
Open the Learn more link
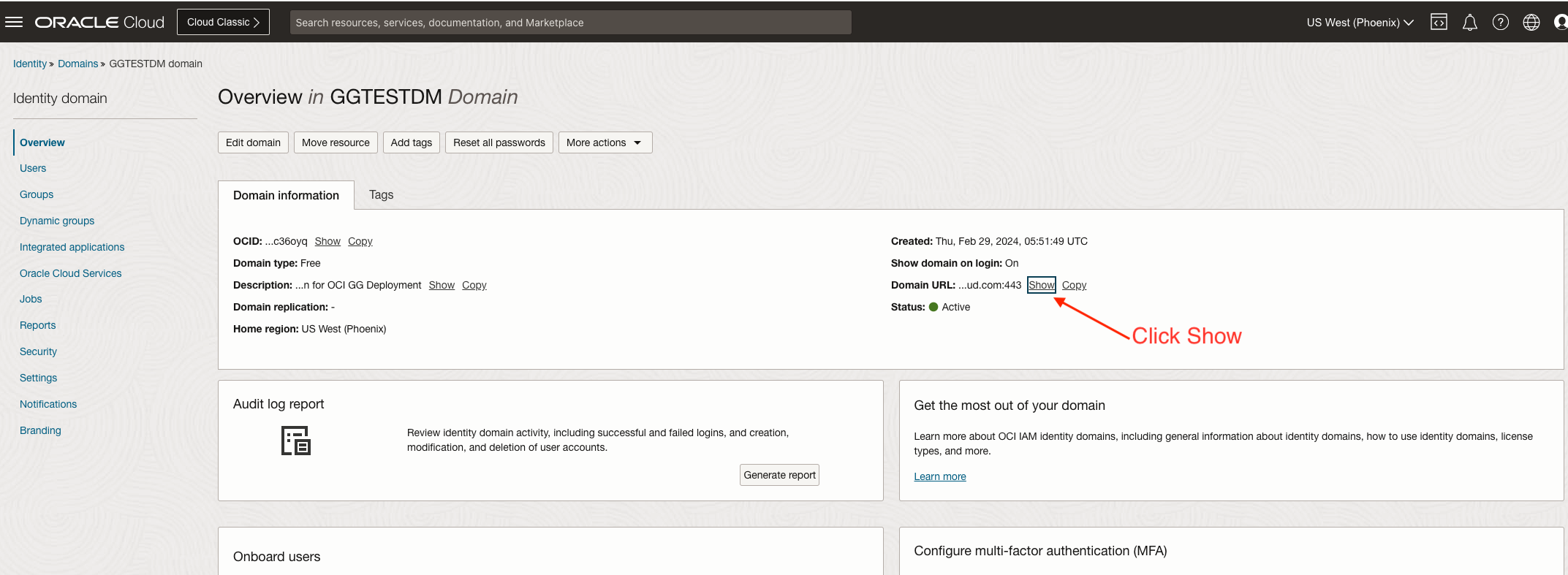tap(939, 476)
